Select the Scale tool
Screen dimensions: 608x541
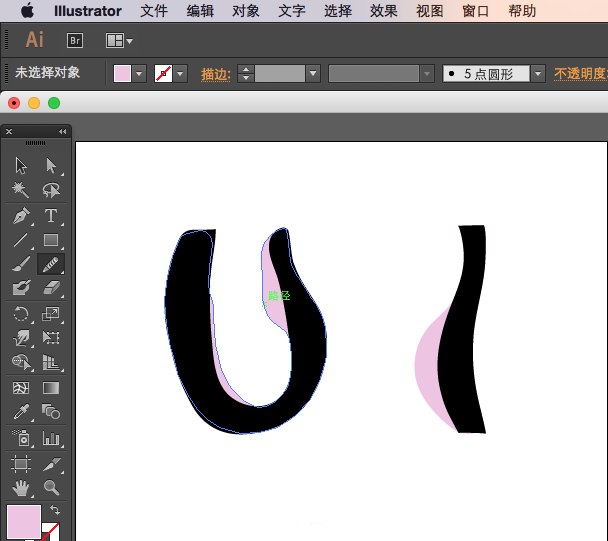(51, 314)
